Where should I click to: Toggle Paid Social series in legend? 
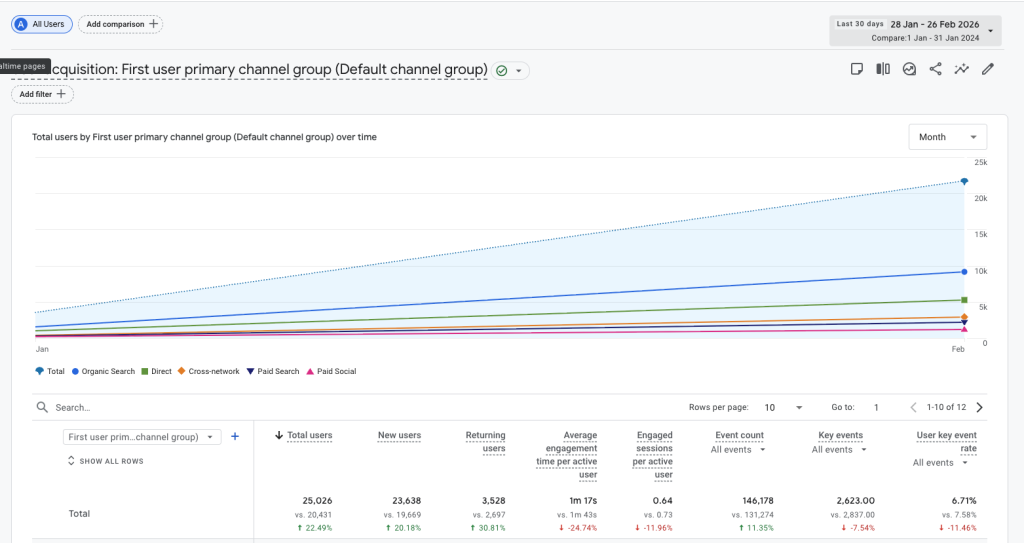pos(331,371)
